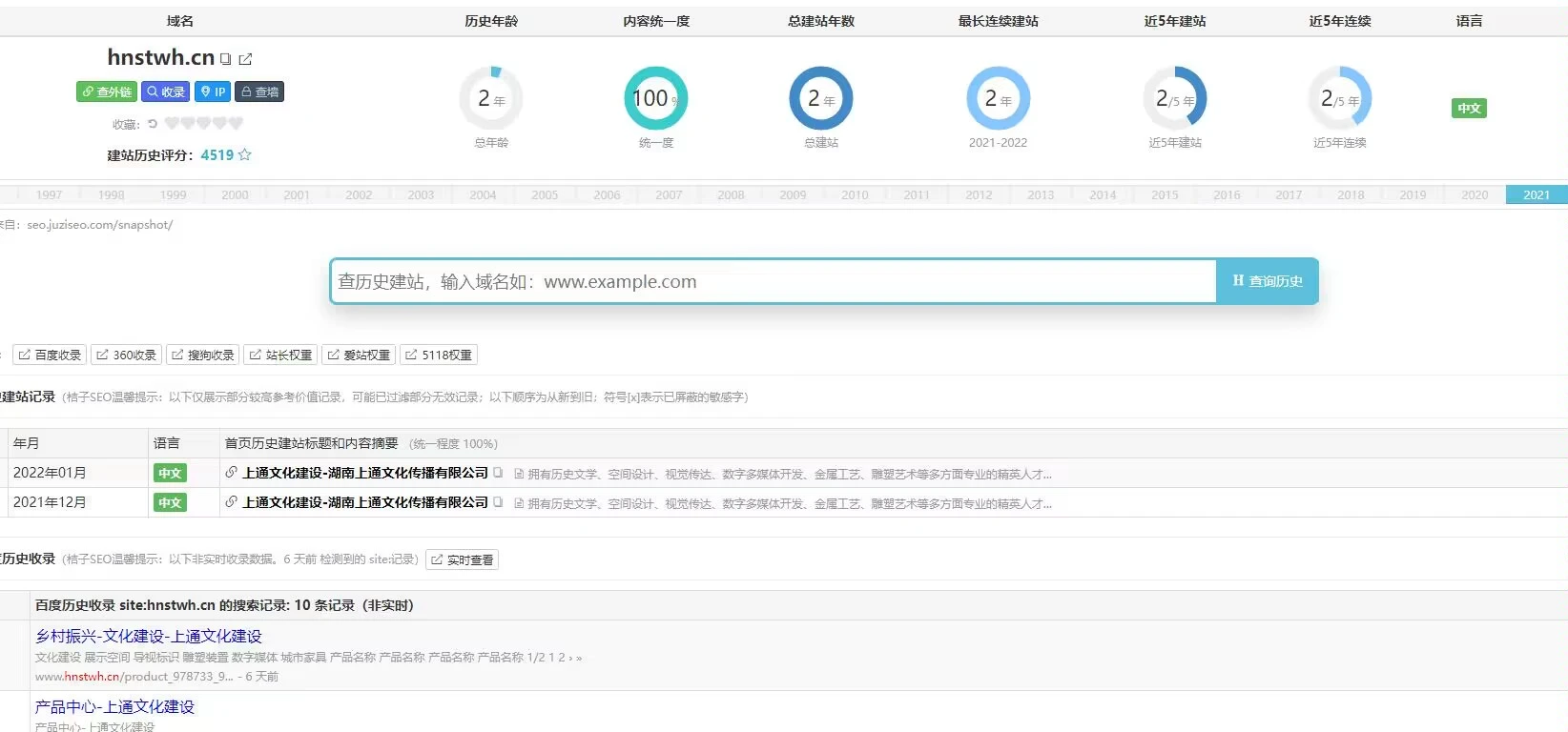Click the 收录 search button
The width and height of the screenshot is (1568, 732).
[166, 91]
